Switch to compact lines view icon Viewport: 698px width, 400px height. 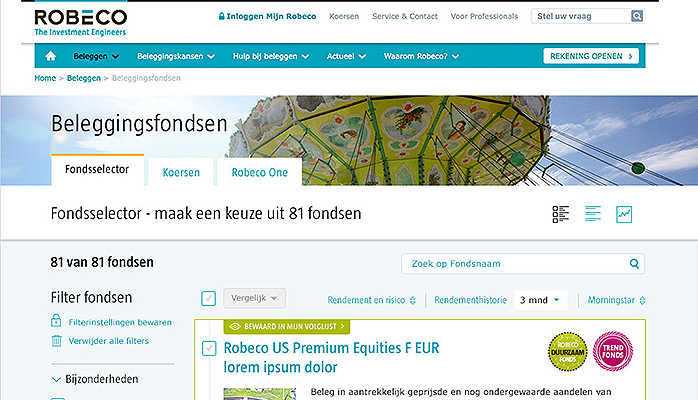click(592, 214)
